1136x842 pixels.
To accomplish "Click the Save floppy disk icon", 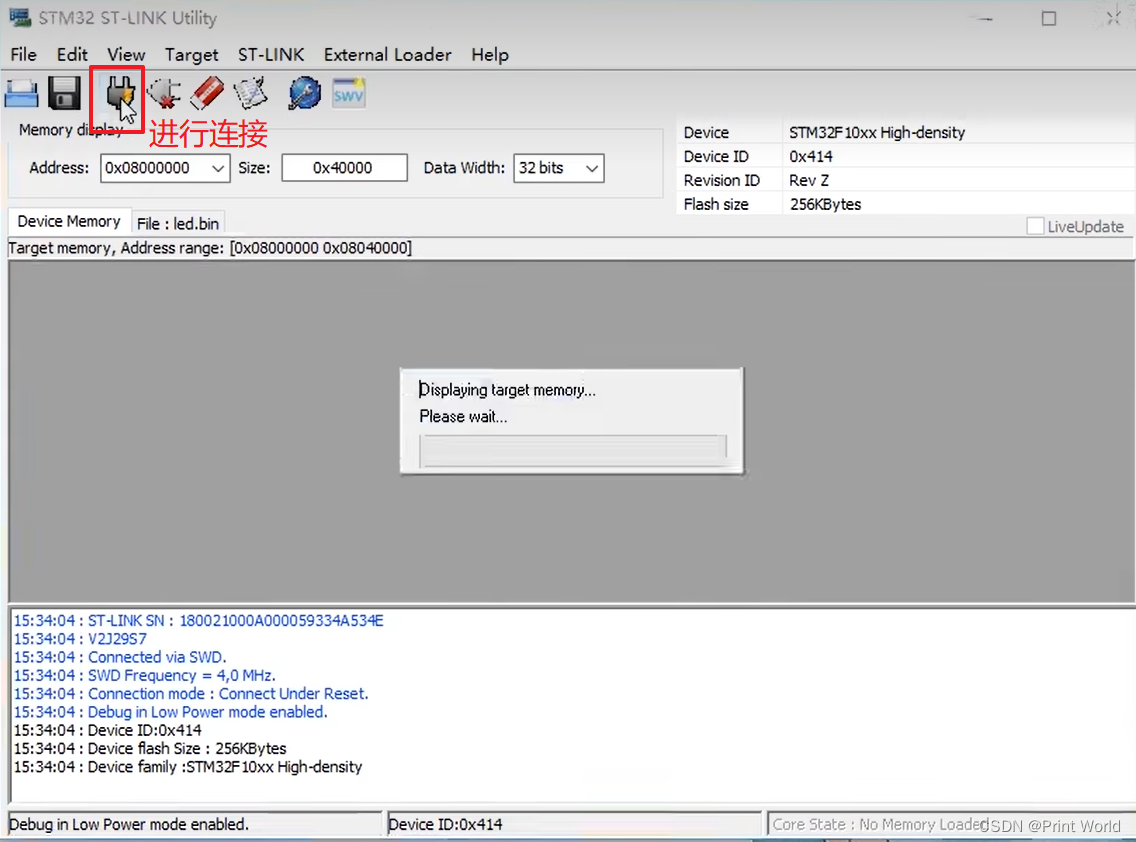I will [x=64, y=93].
